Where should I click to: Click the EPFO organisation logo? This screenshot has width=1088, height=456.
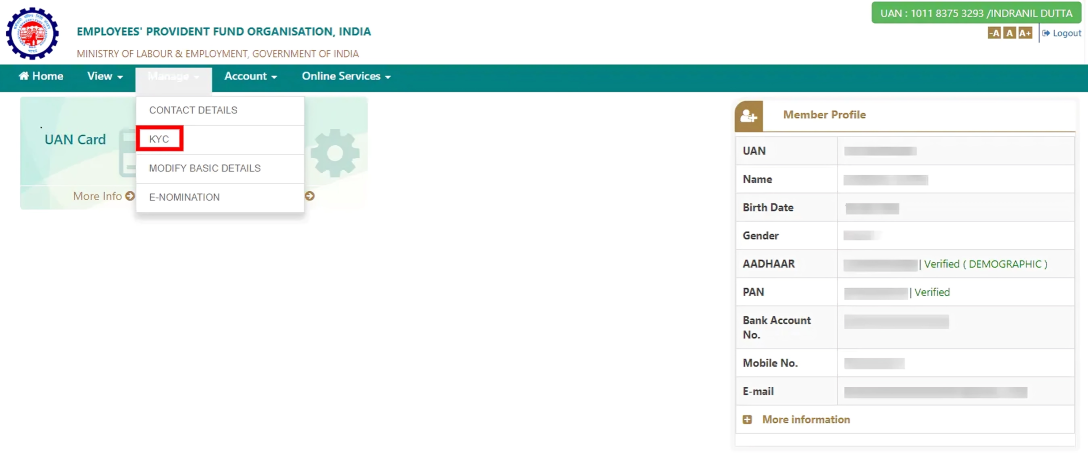tap(32, 33)
